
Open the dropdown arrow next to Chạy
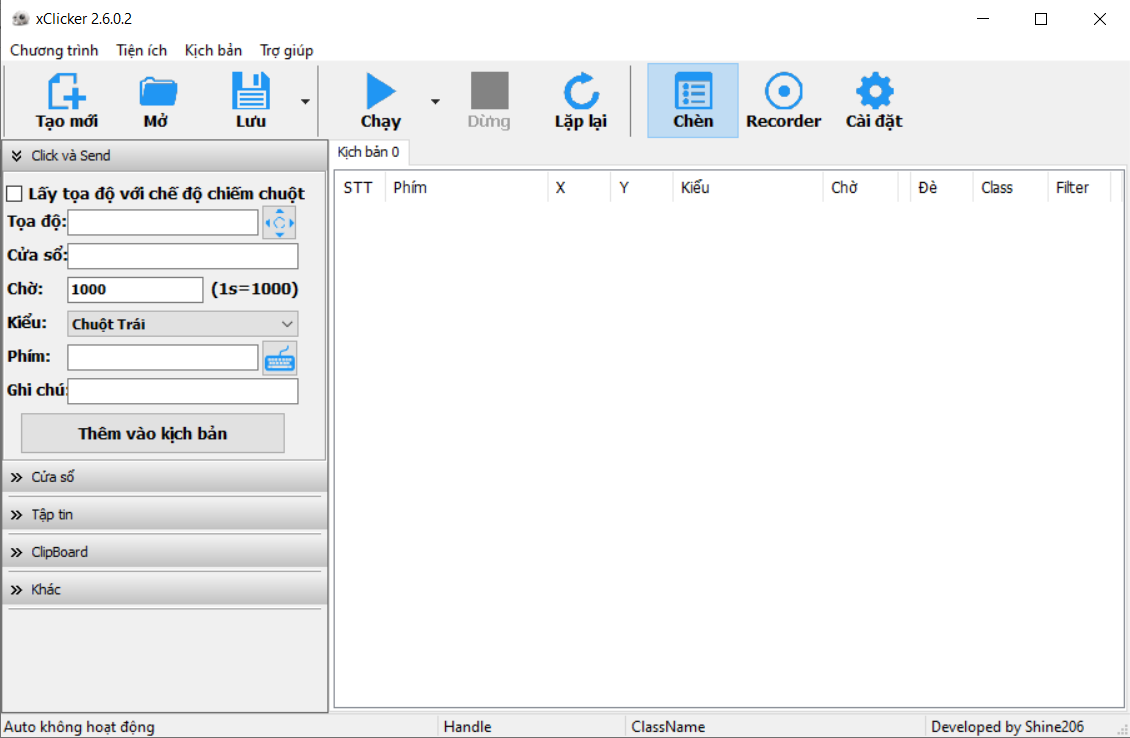point(435,102)
